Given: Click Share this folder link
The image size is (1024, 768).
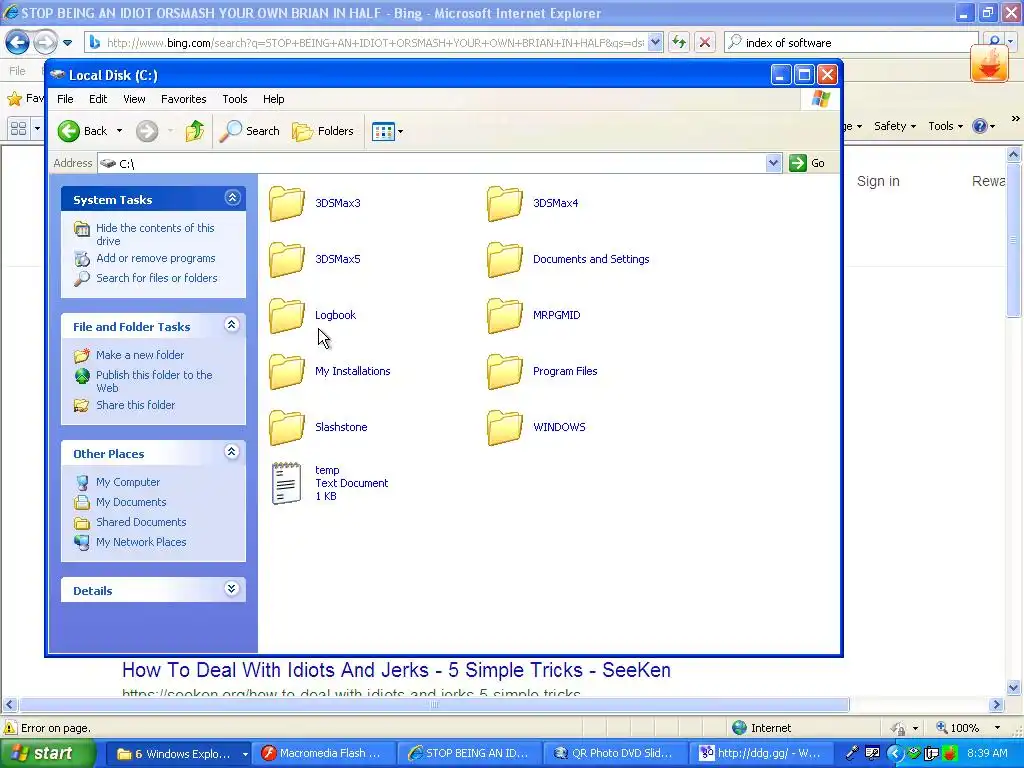Looking at the screenshot, I should [x=135, y=406].
